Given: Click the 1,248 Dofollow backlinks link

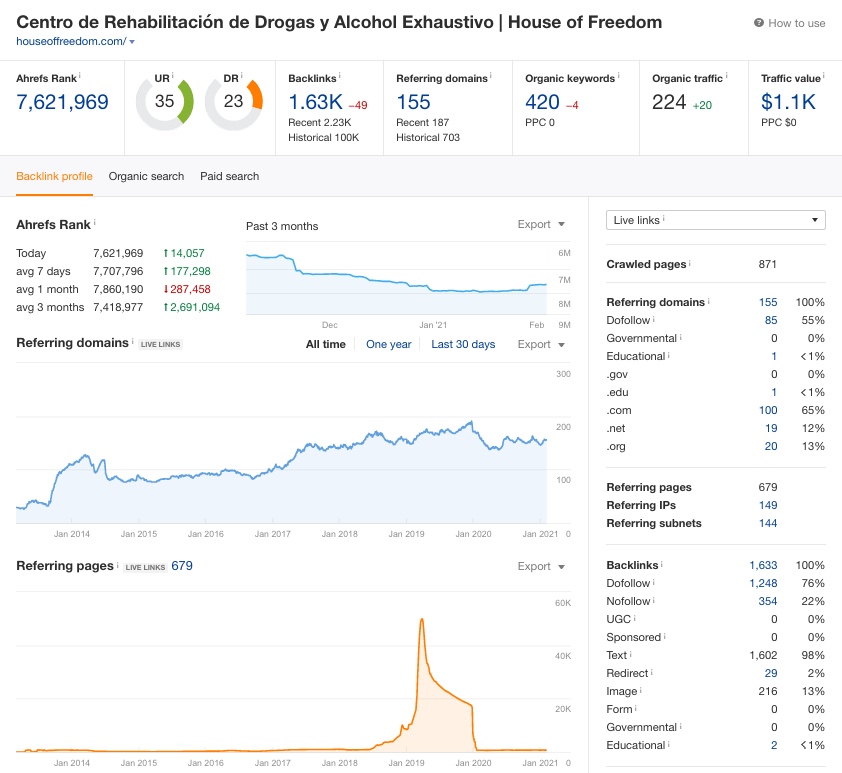Looking at the screenshot, I should coord(763,583).
